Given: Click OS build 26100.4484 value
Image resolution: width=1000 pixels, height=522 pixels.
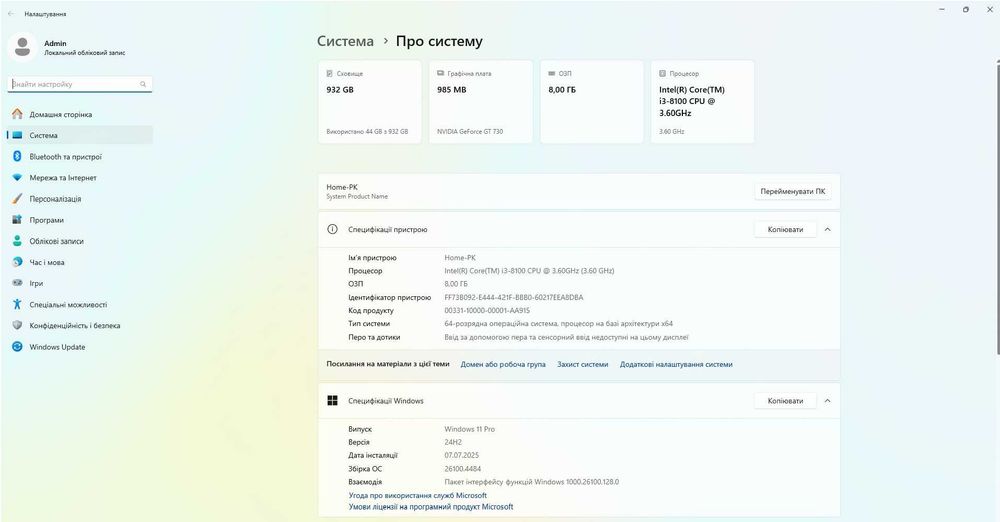Looking at the screenshot, I should coord(462,469).
